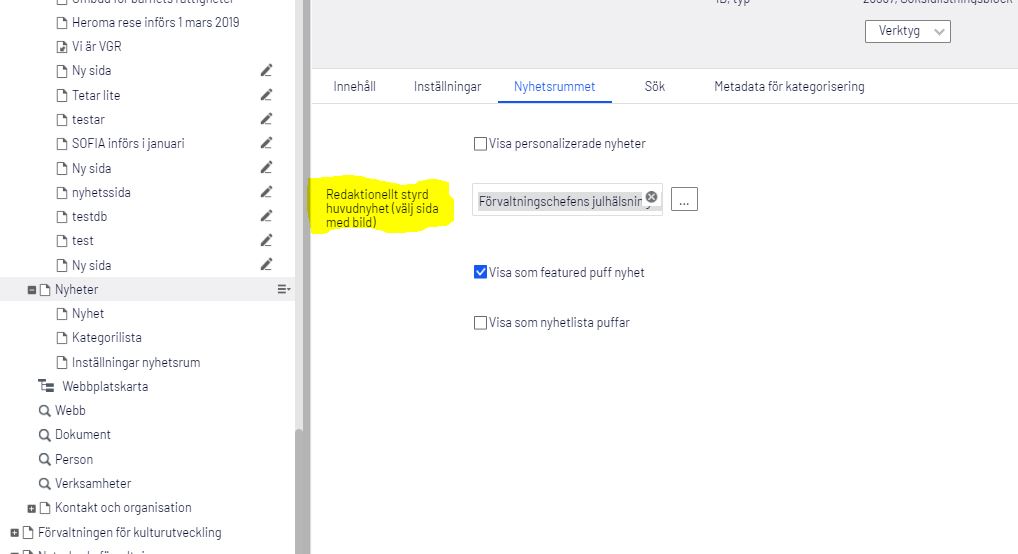Viewport: 1018px width, 554px height.
Task: Open Inställningar nyhetsrum page in tree
Action: click(136, 362)
